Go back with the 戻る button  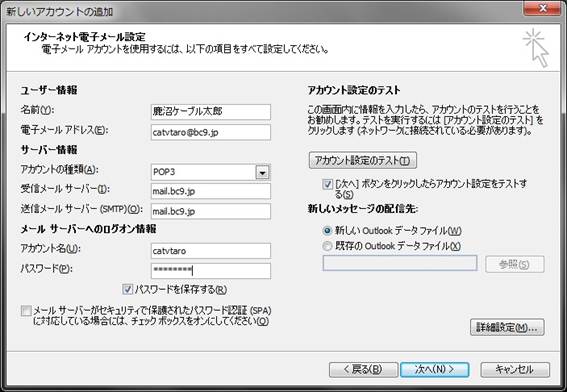coord(363,370)
